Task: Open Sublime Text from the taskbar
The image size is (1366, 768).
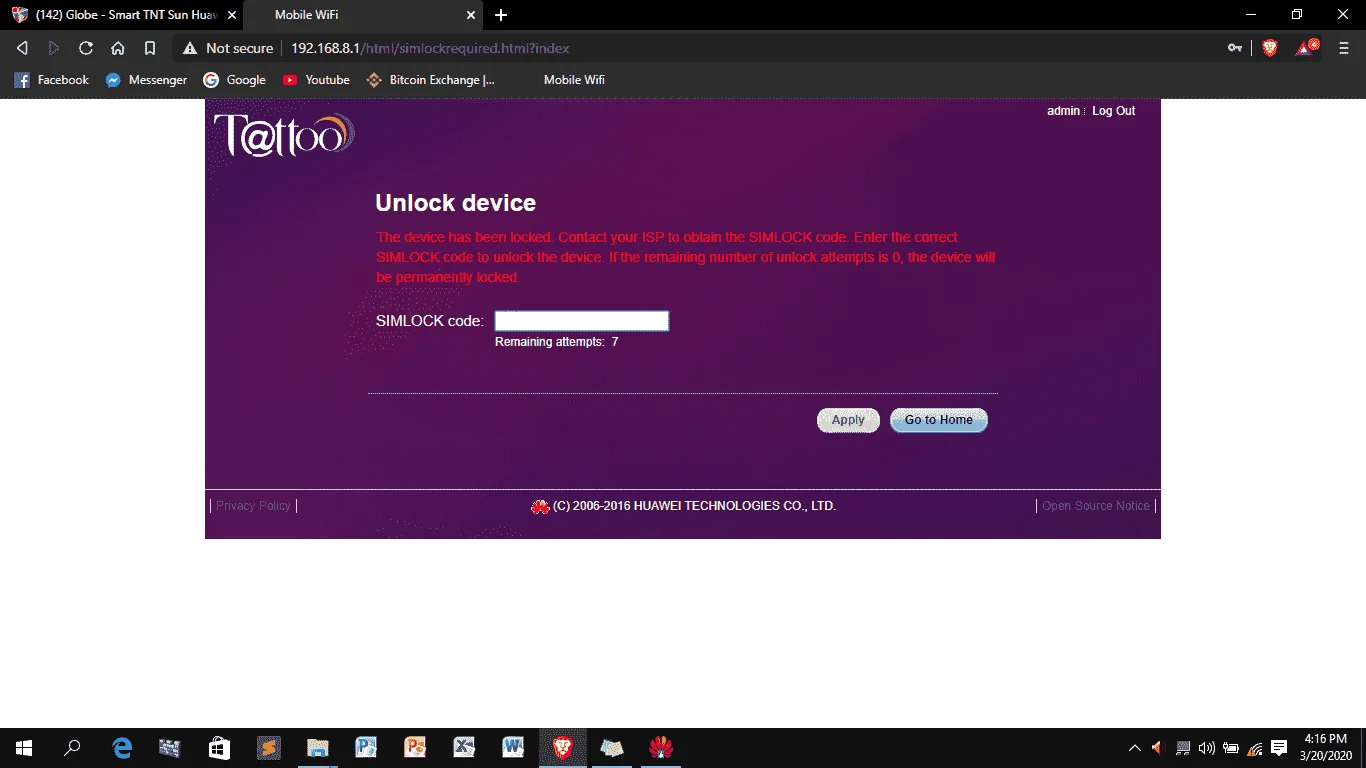Action: click(x=268, y=748)
